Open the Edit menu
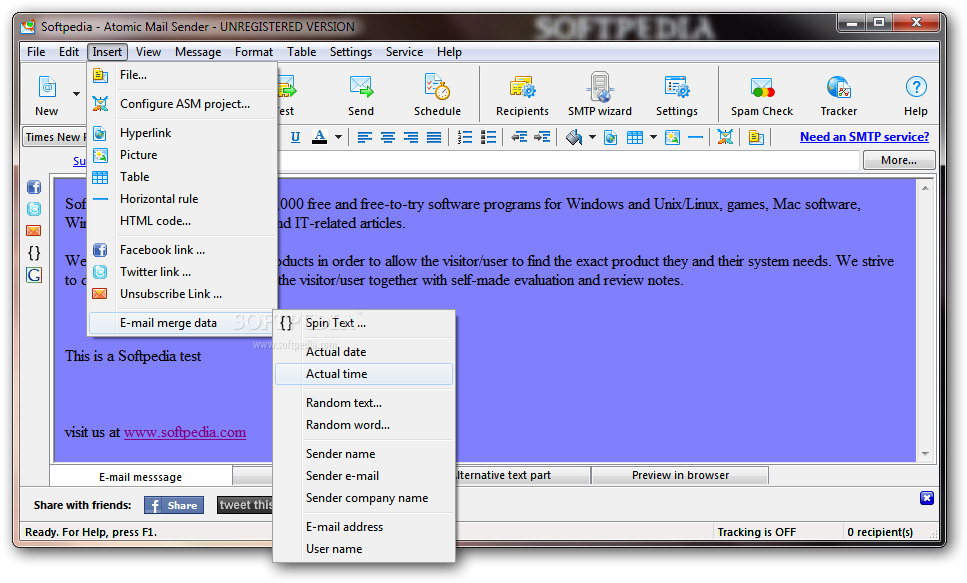967x583 pixels. pyautogui.click(x=68, y=52)
